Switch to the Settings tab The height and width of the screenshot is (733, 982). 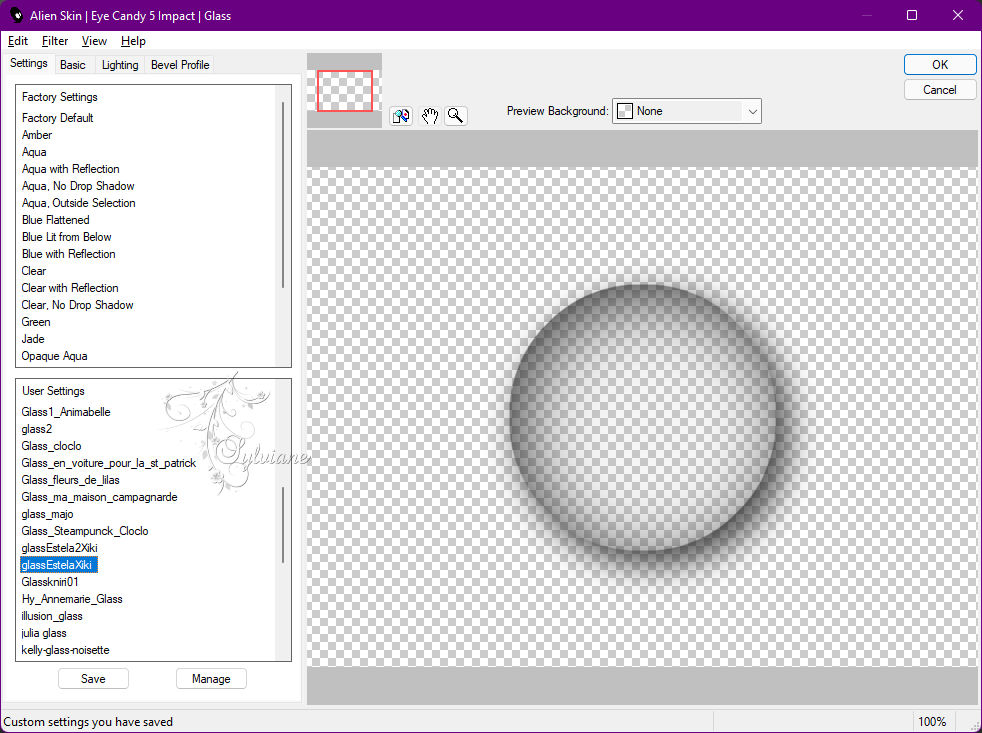[x=29, y=63]
